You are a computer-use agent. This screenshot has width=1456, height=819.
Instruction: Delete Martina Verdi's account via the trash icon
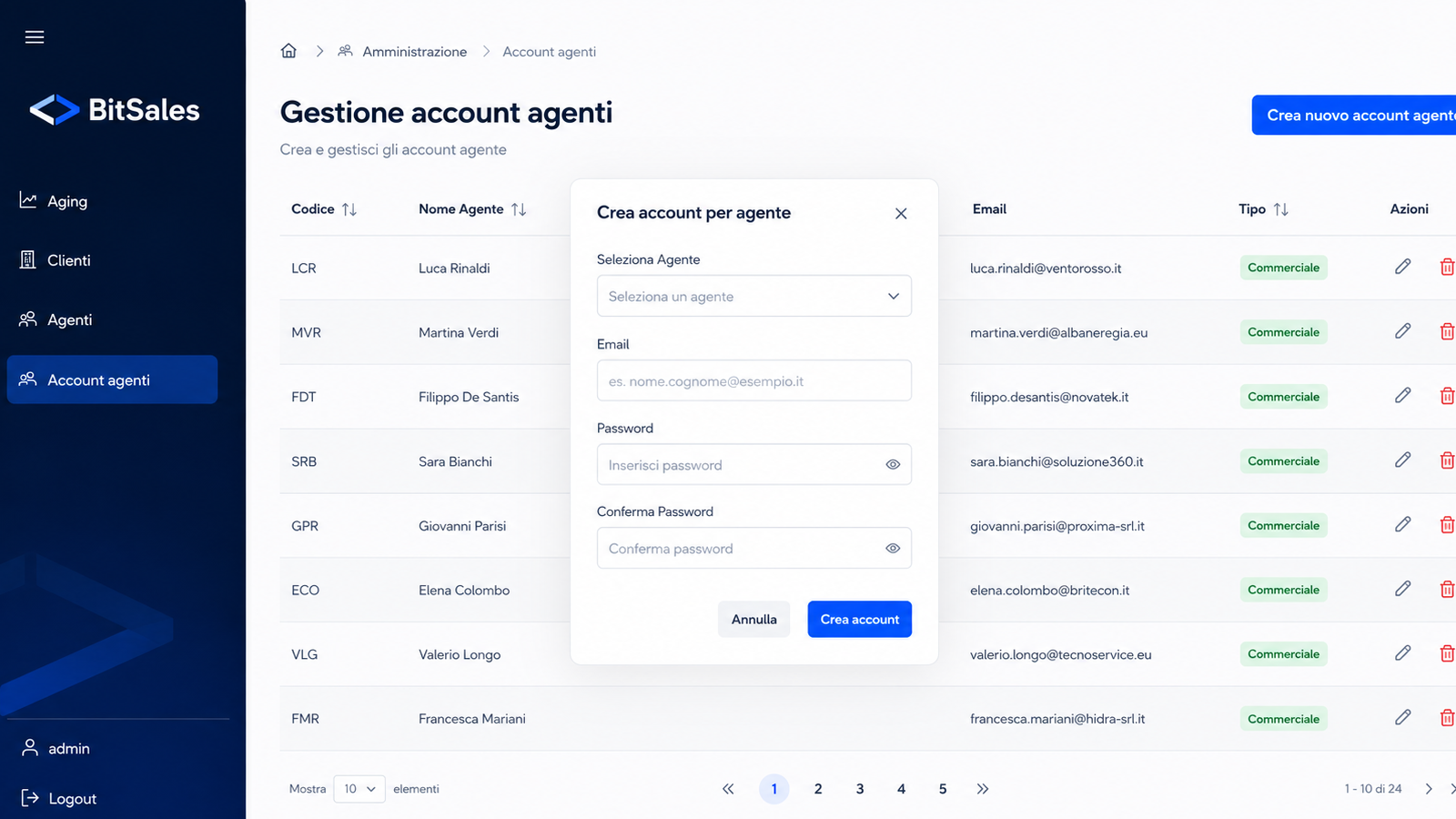tap(1447, 331)
